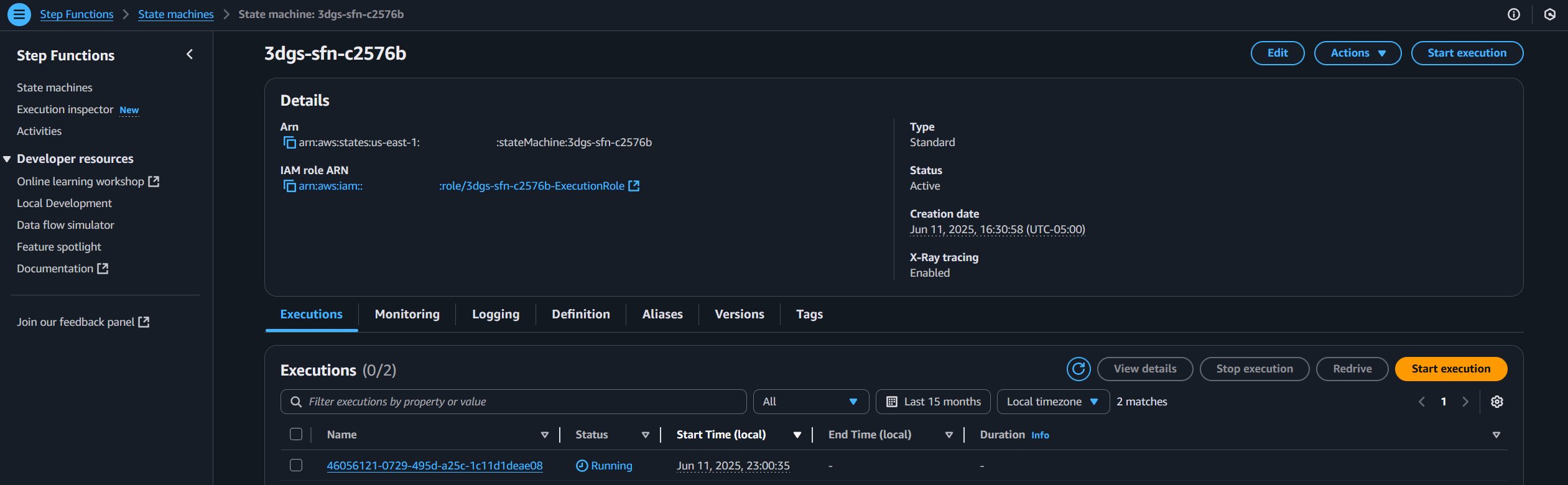Switch to the Versions tab
This screenshot has width=1568, height=485.
(x=740, y=314)
